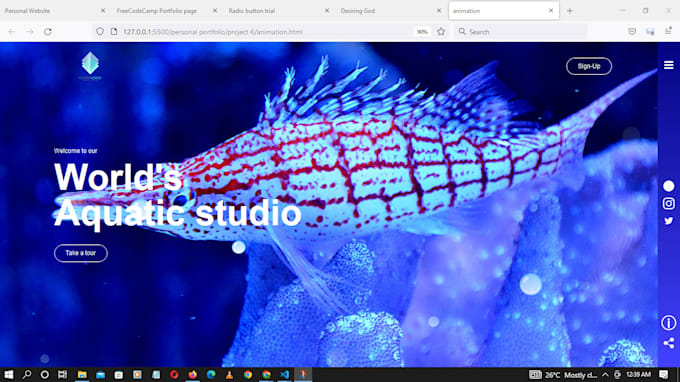Click the info icon in the sidebar
This screenshot has width=680, height=382.
(x=668, y=323)
